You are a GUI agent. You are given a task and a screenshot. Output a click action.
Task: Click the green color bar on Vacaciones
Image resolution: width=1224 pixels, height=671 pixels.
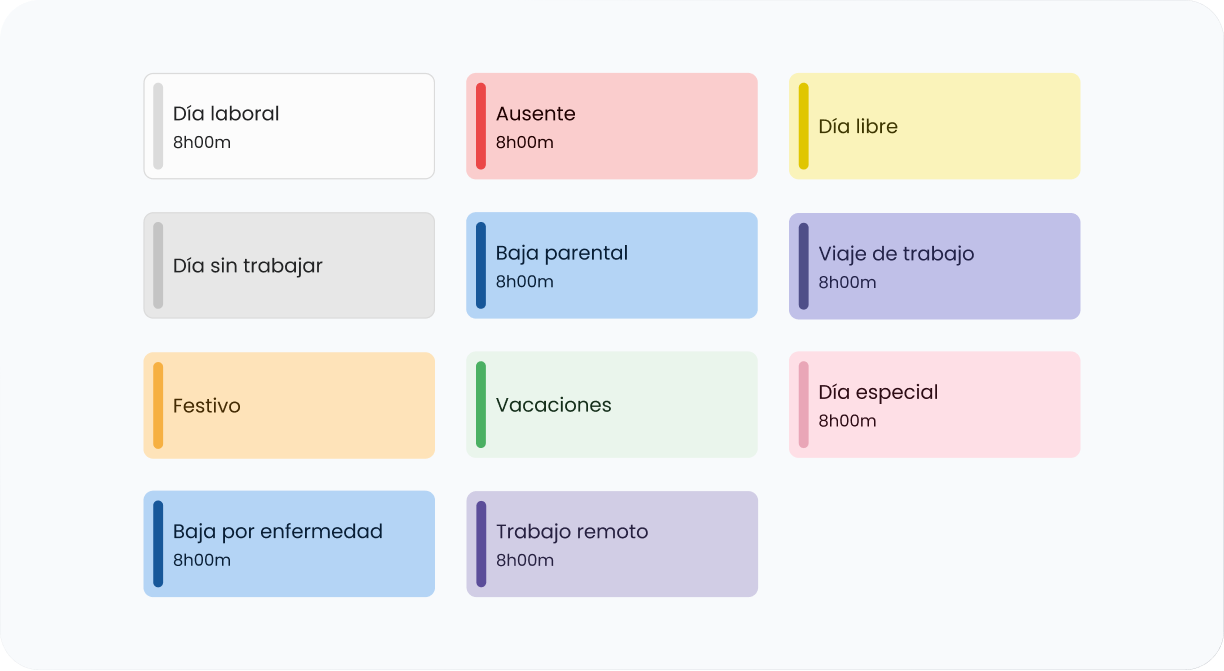(x=481, y=404)
